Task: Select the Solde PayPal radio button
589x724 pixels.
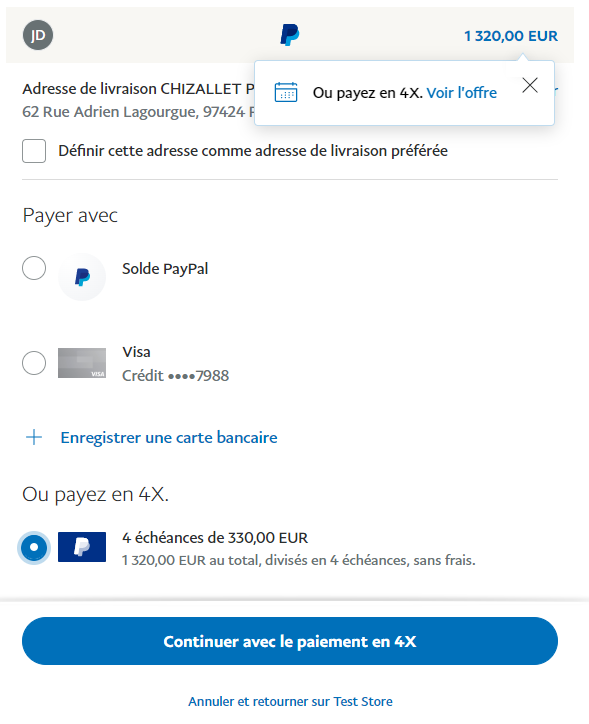Action: [x=34, y=268]
